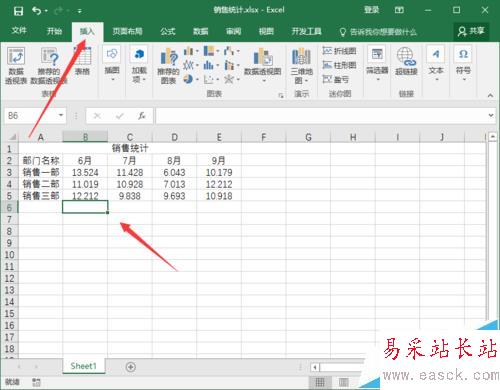Click the Select All corner triangle
Image resolution: width=500 pixels, height=390 pixels.
(x=12, y=137)
